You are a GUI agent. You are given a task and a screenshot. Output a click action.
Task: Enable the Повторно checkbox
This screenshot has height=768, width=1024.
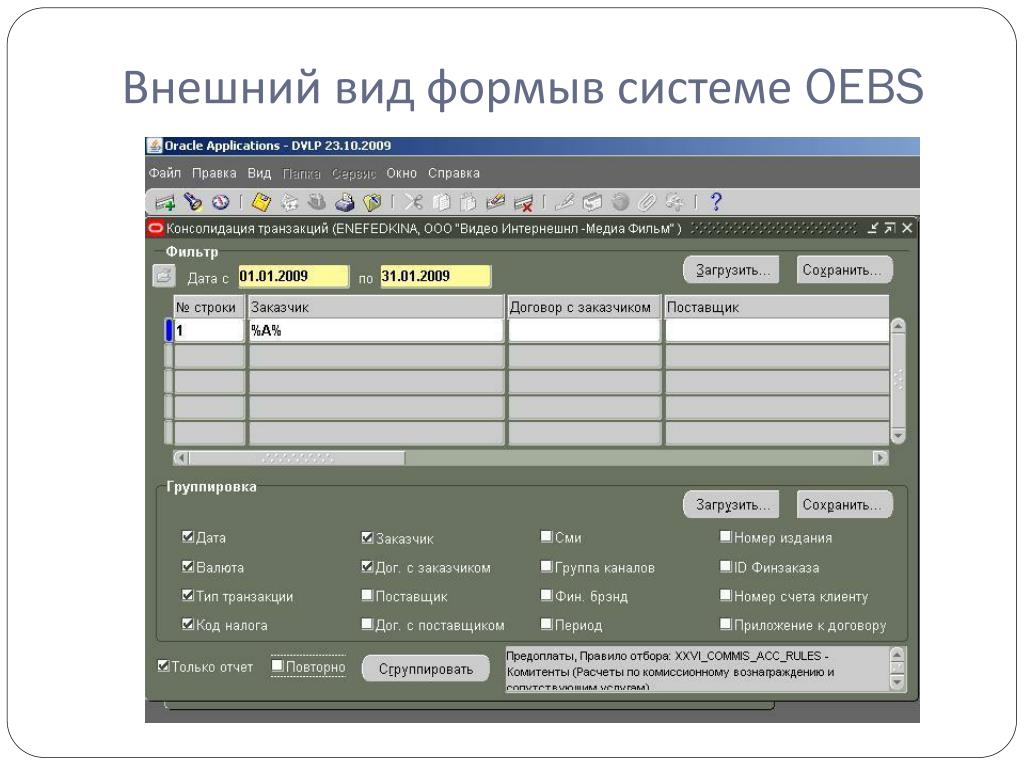(x=278, y=665)
